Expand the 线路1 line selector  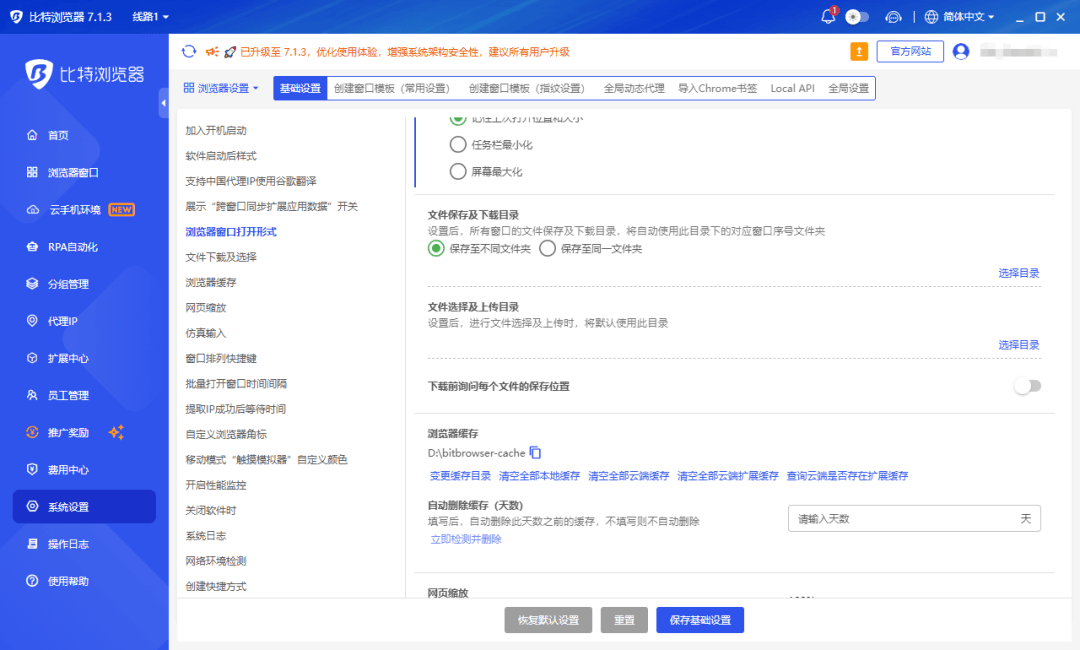(x=150, y=17)
